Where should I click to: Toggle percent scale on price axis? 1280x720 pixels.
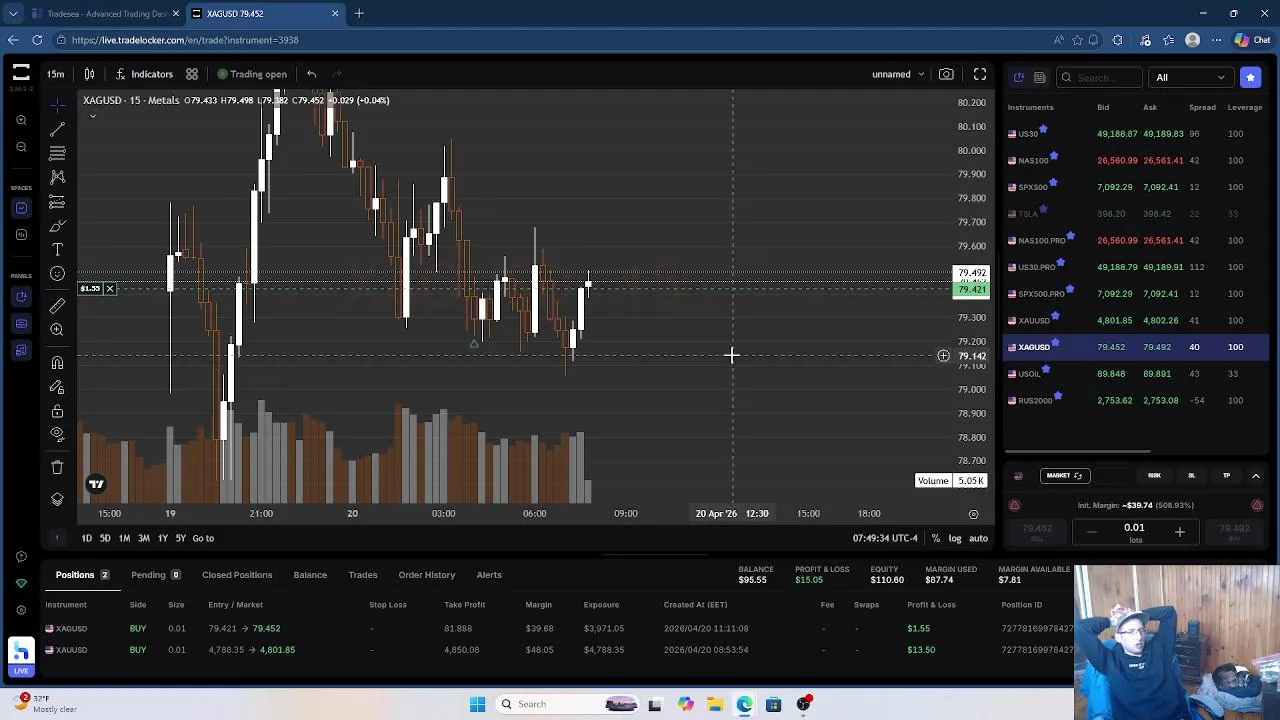pos(936,538)
